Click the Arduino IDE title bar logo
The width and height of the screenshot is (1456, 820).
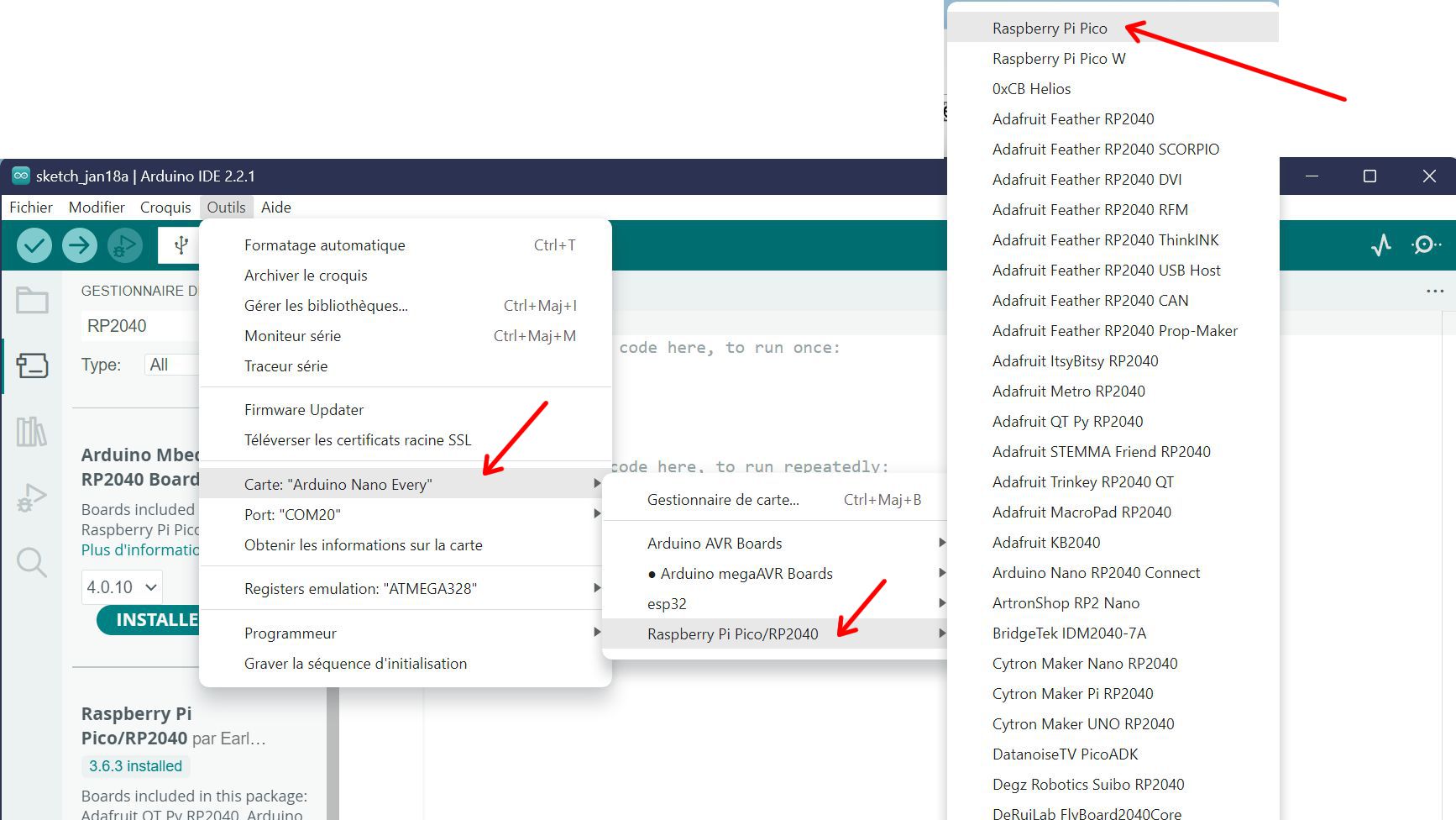point(21,176)
